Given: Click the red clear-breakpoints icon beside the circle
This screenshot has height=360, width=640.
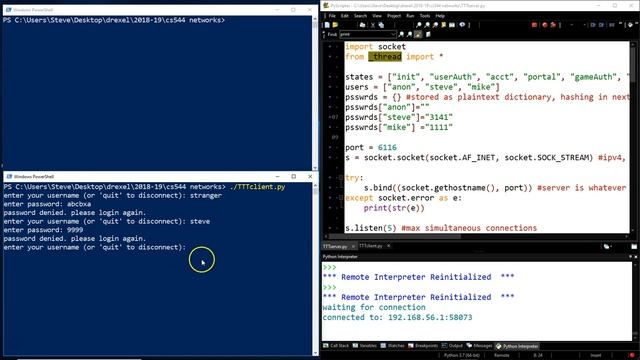Looking at the screenshot, I should (x=553, y=25).
